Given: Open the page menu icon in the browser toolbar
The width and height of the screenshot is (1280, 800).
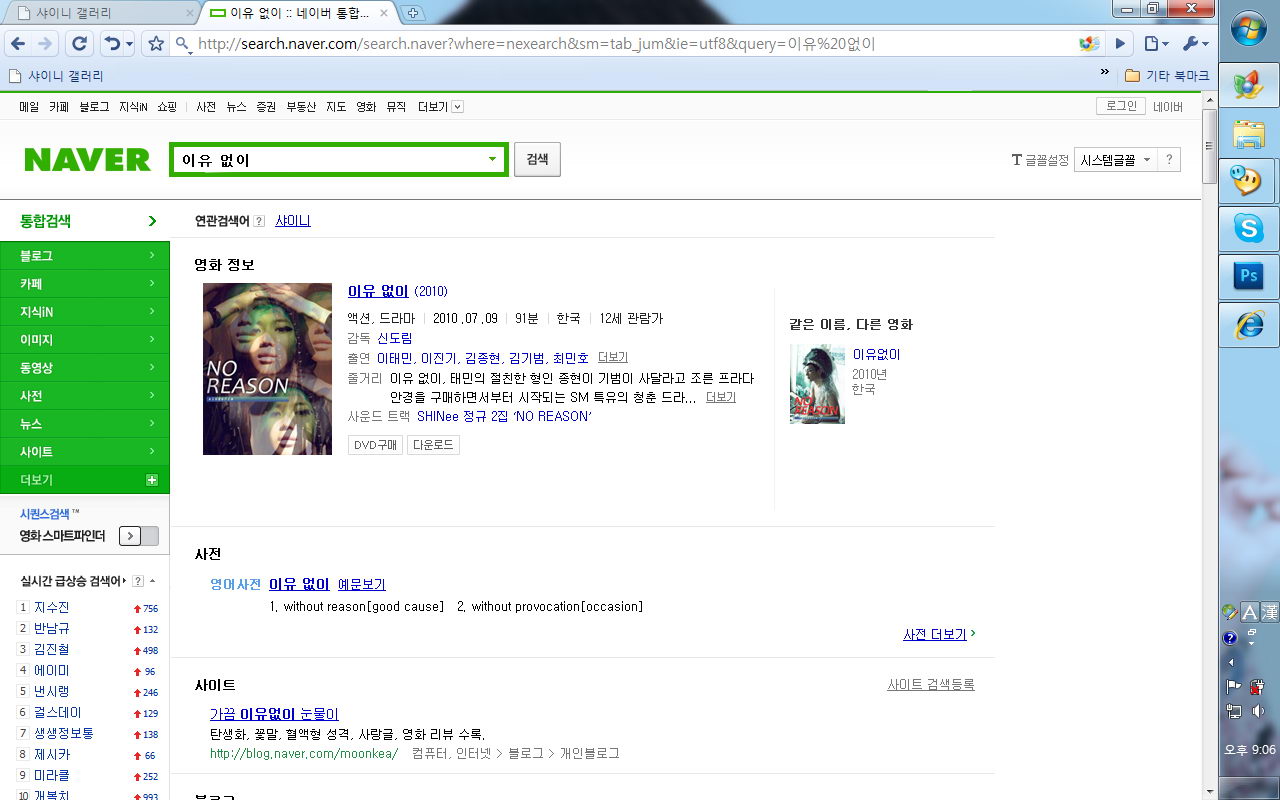Looking at the screenshot, I should coord(1156,44).
